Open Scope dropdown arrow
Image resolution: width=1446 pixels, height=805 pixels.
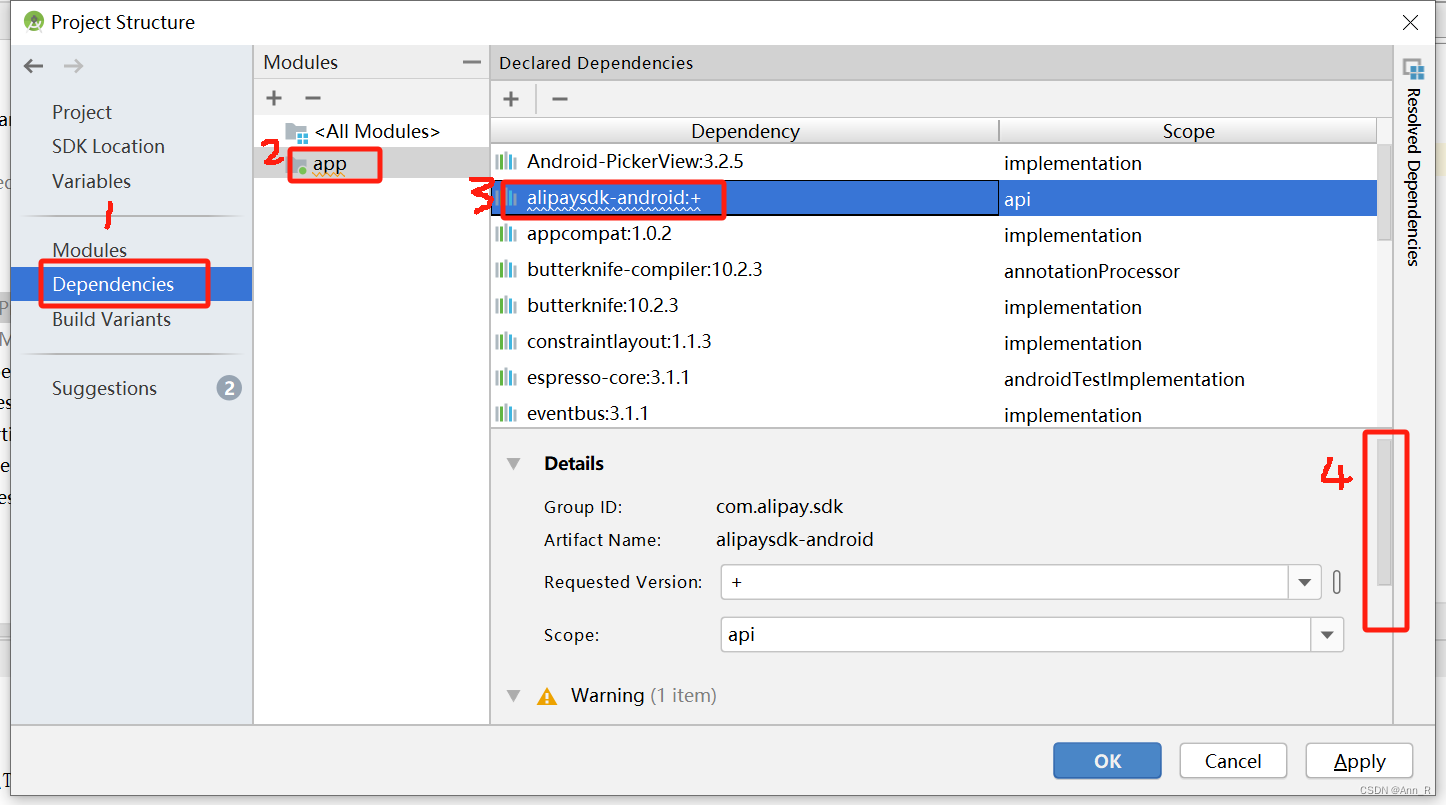coord(1327,635)
